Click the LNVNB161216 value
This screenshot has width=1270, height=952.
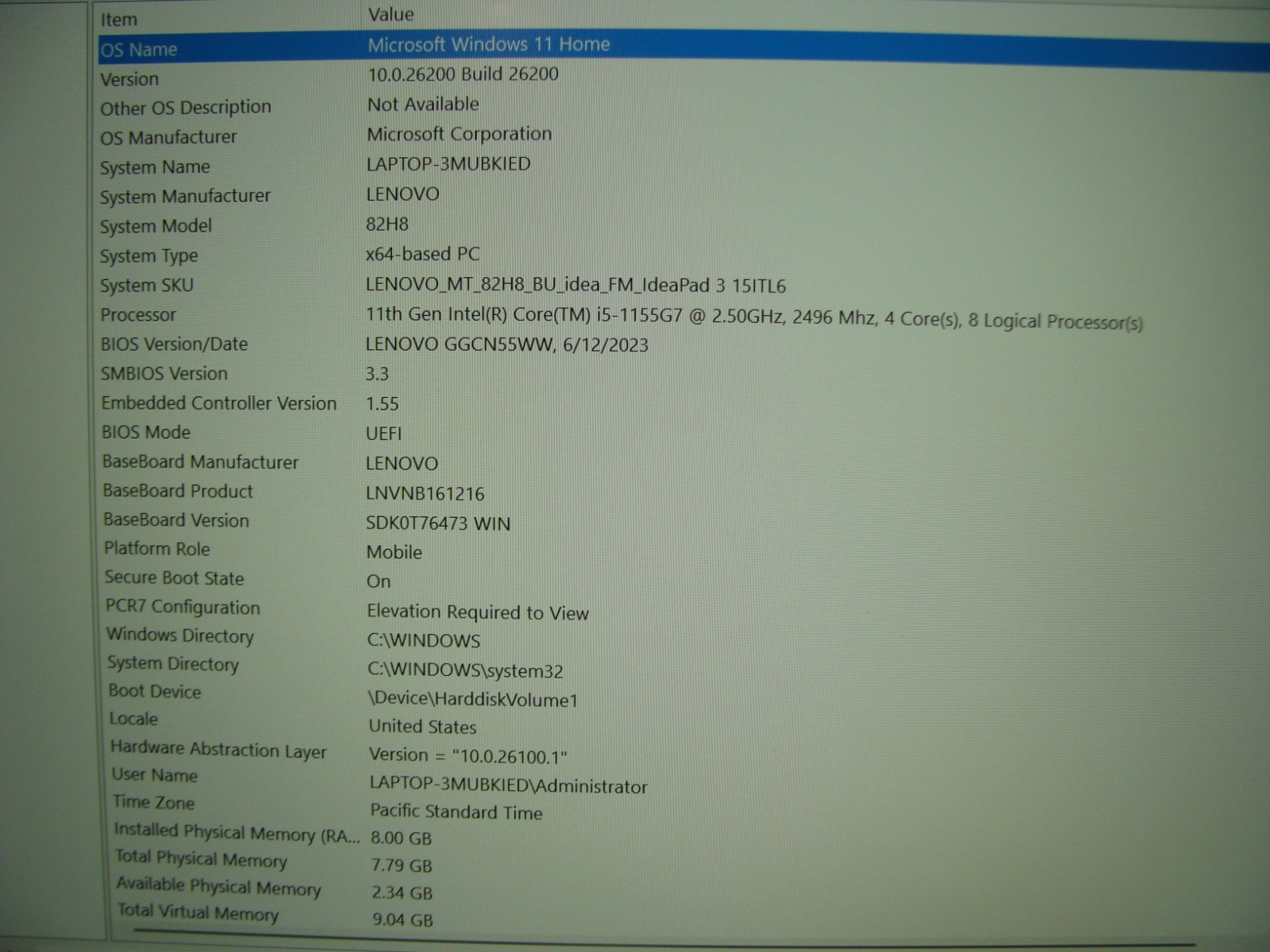tap(425, 493)
